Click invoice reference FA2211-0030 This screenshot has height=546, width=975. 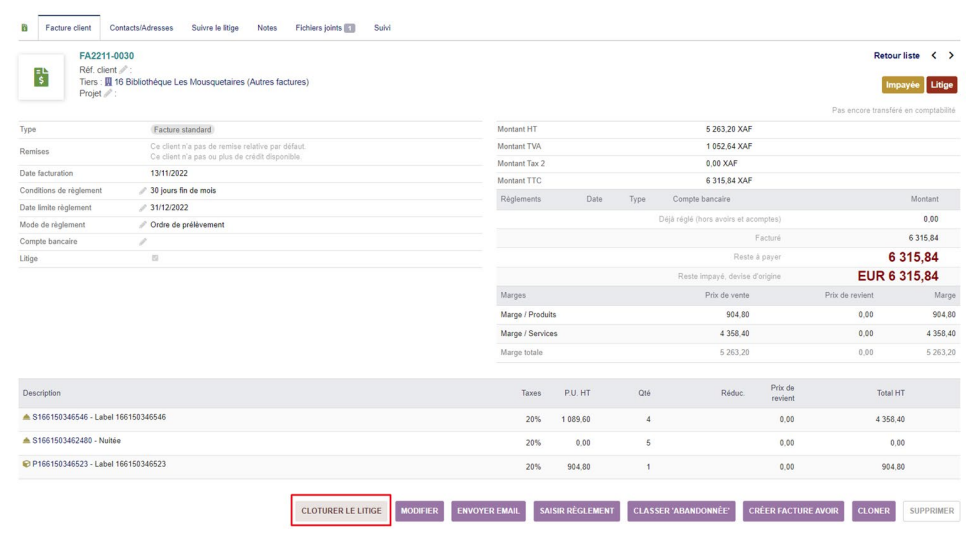click(x=106, y=56)
